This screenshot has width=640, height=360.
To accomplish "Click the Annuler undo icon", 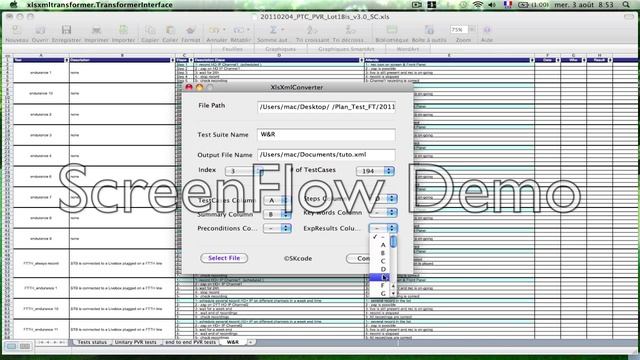I will coord(213,30).
